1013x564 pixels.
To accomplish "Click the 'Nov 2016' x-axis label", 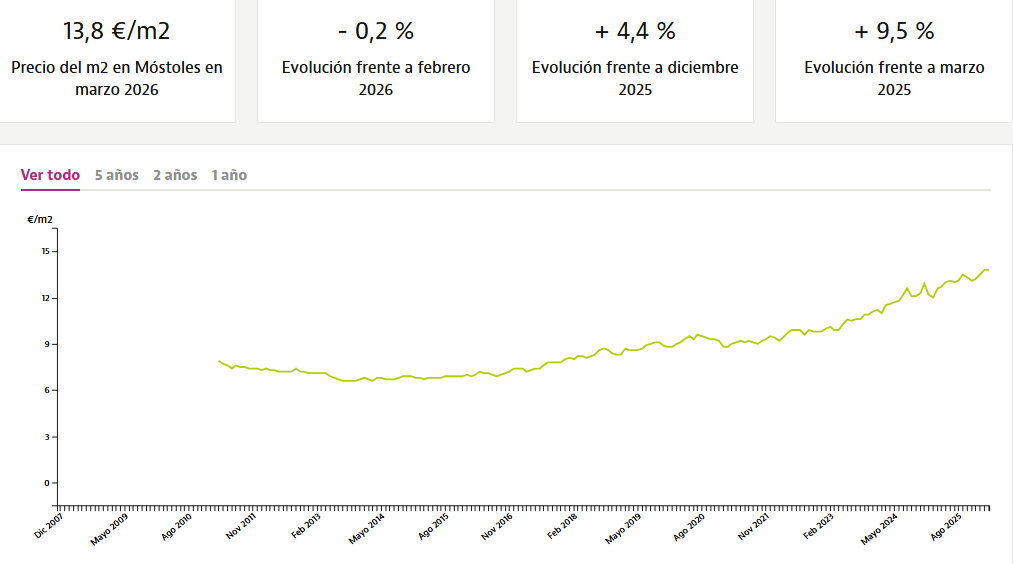I will click(x=498, y=527).
